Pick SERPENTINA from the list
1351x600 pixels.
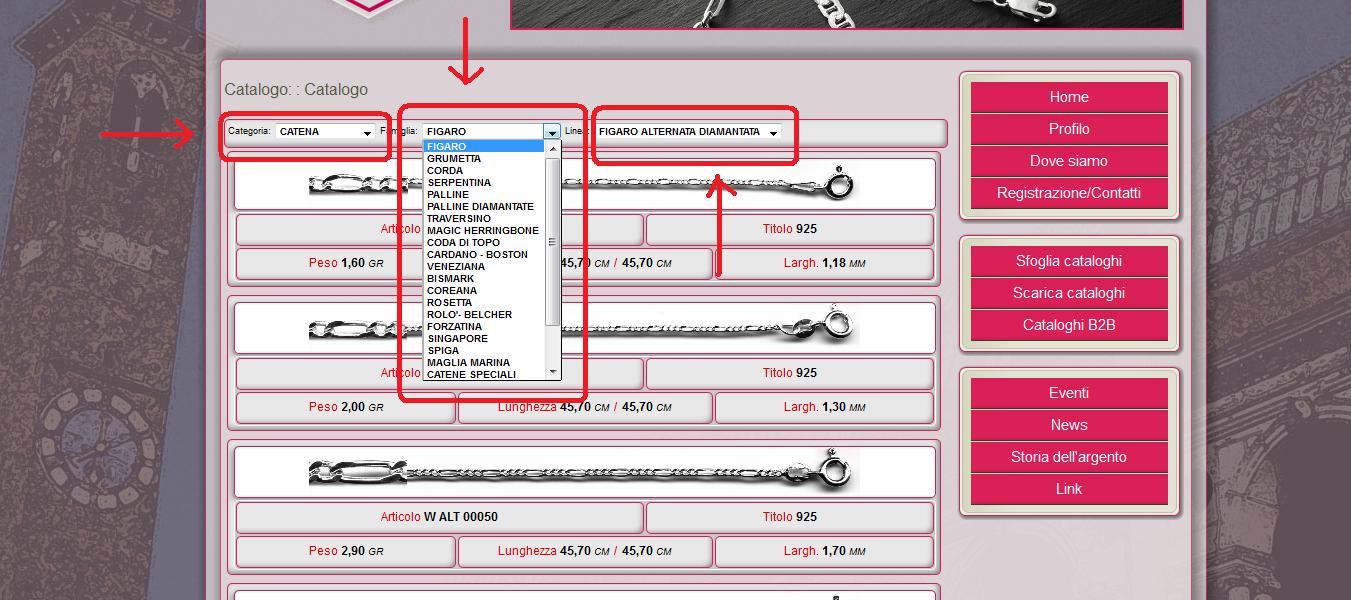point(459,183)
